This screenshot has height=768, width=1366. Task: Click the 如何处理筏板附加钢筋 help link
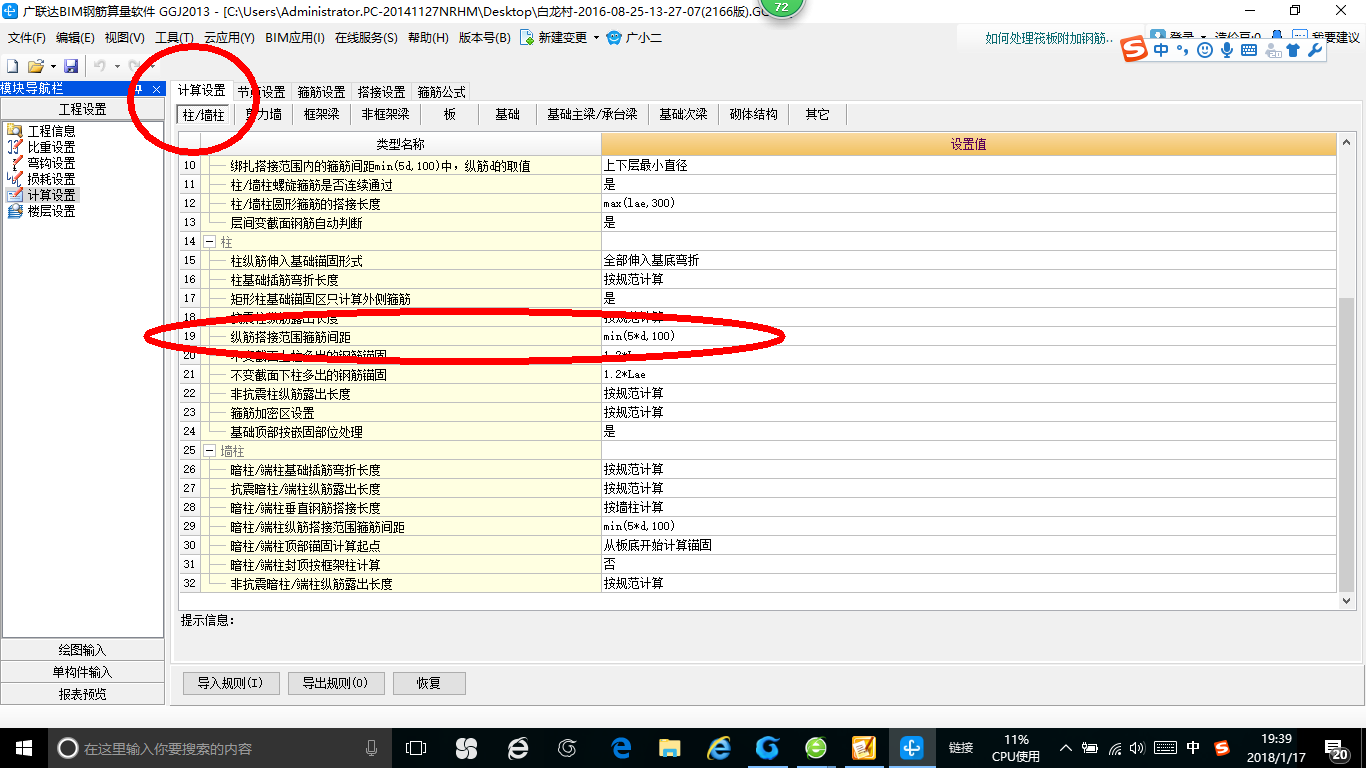point(1050,38)
